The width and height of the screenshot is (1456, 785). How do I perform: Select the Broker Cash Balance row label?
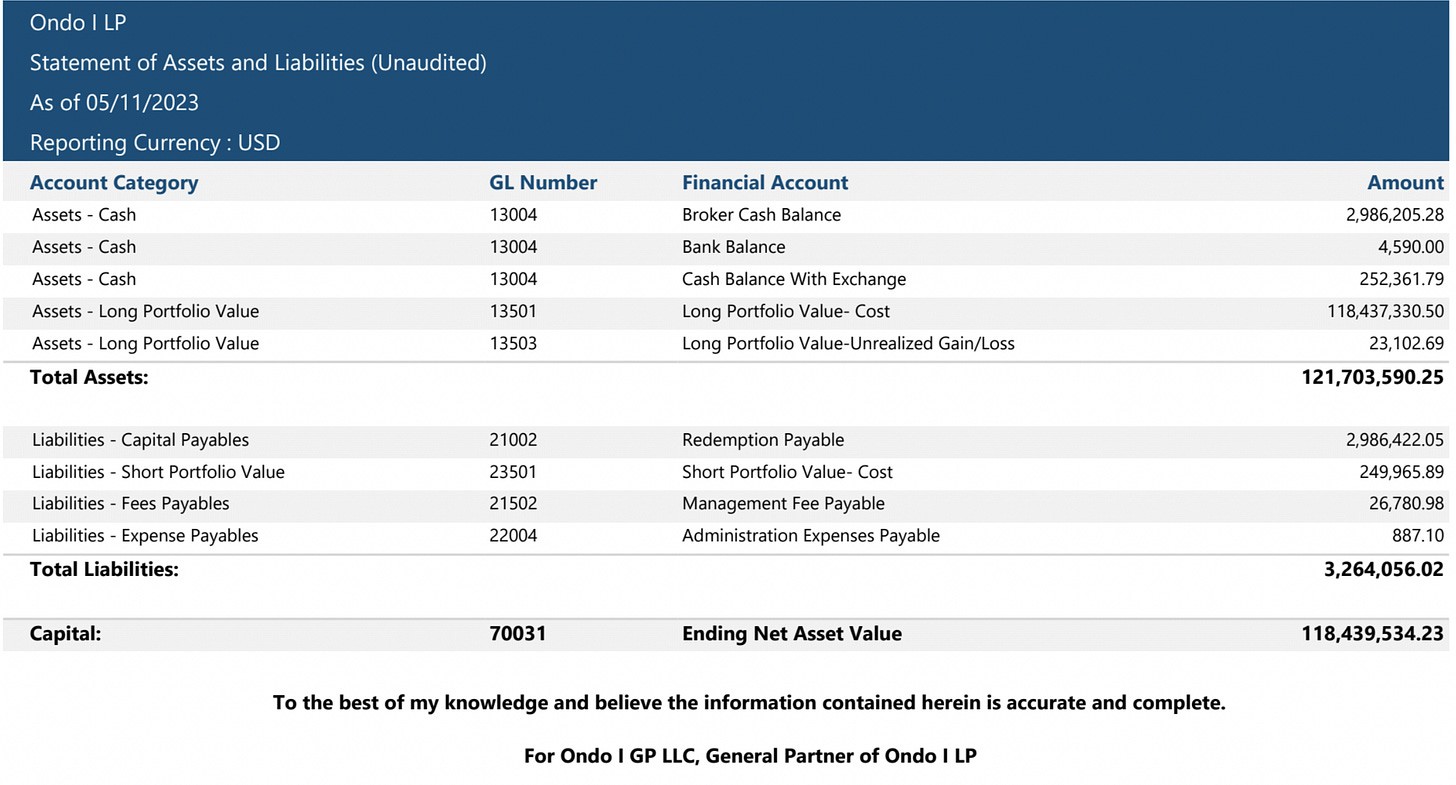pos(761,215)
